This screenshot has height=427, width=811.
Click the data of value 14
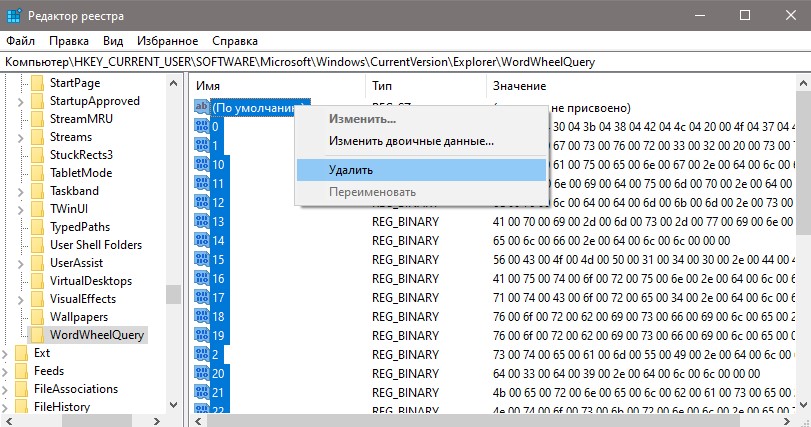point(611,240)
